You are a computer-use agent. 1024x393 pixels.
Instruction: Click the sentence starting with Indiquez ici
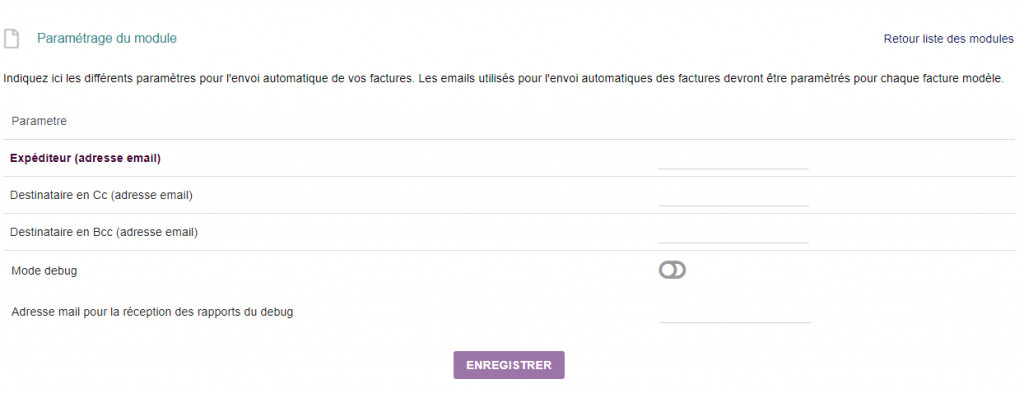click(x=209, y=80)
